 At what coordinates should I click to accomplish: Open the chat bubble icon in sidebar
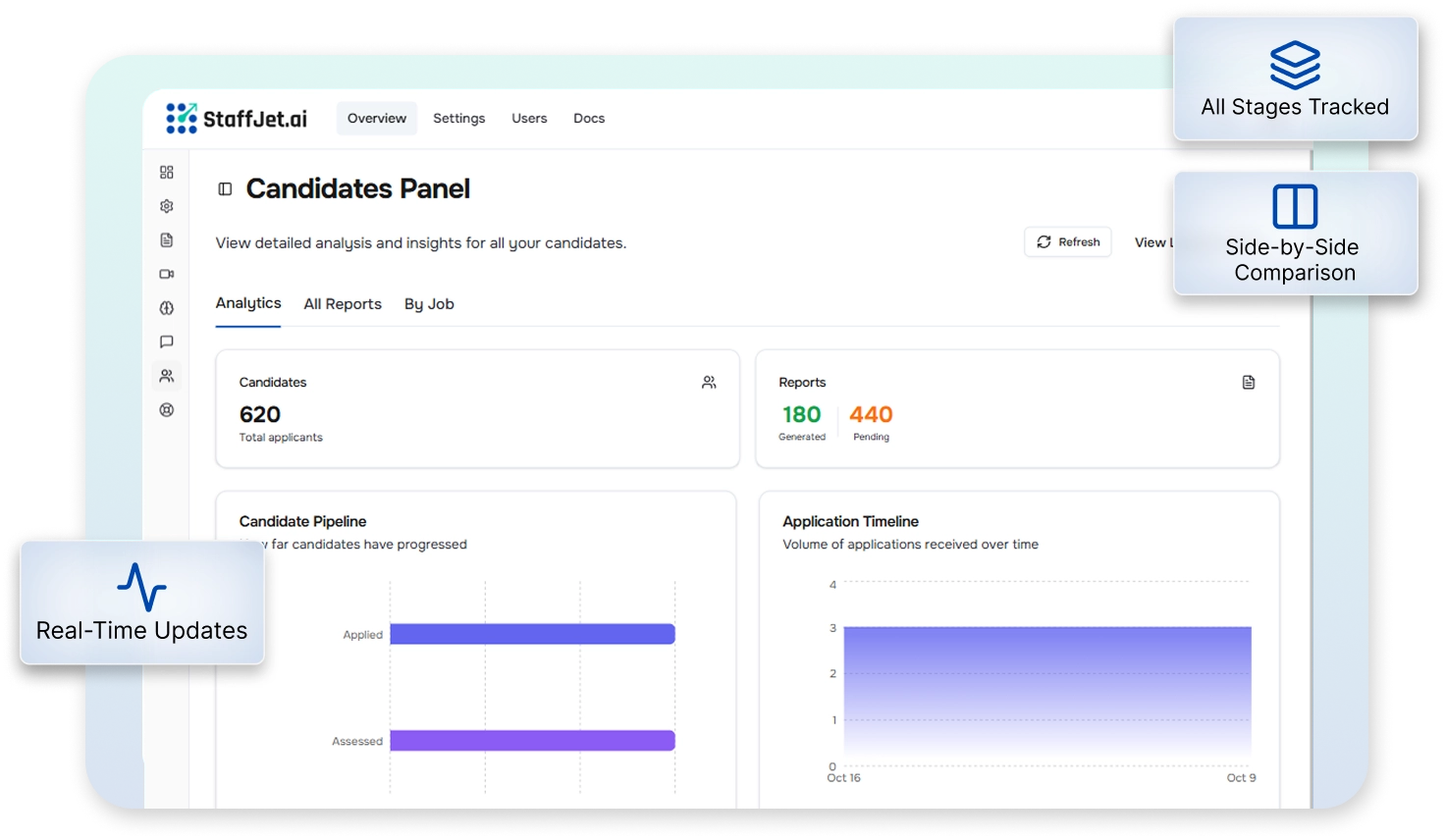[x=167, y=341]
